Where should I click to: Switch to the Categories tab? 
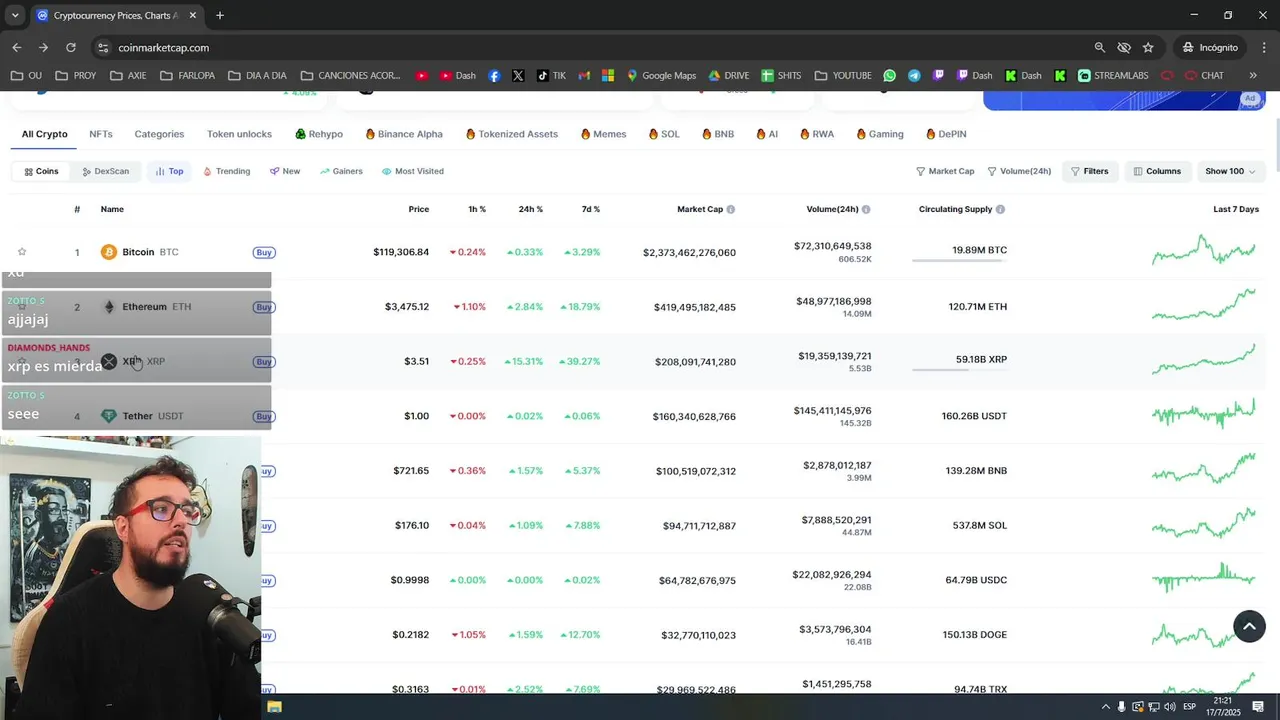point(159,134)
